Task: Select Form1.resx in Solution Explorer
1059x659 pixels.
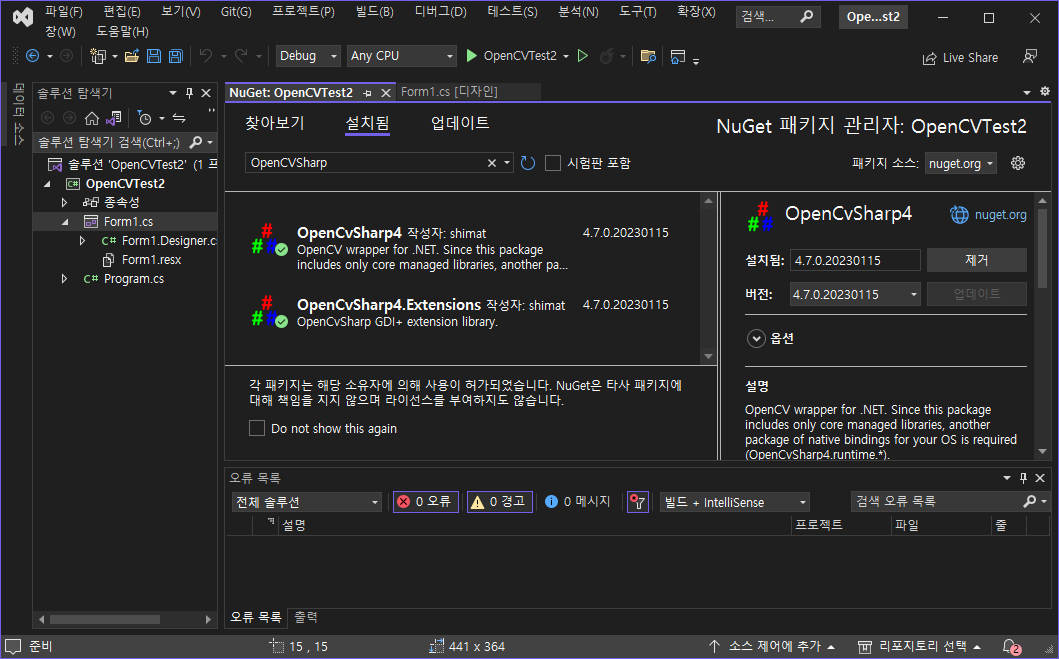Action: coord(151,260)
